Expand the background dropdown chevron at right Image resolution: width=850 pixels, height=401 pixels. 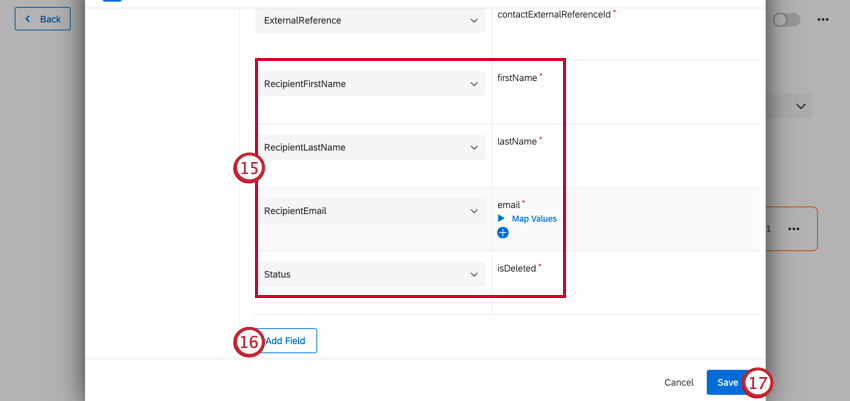[801, 105]
